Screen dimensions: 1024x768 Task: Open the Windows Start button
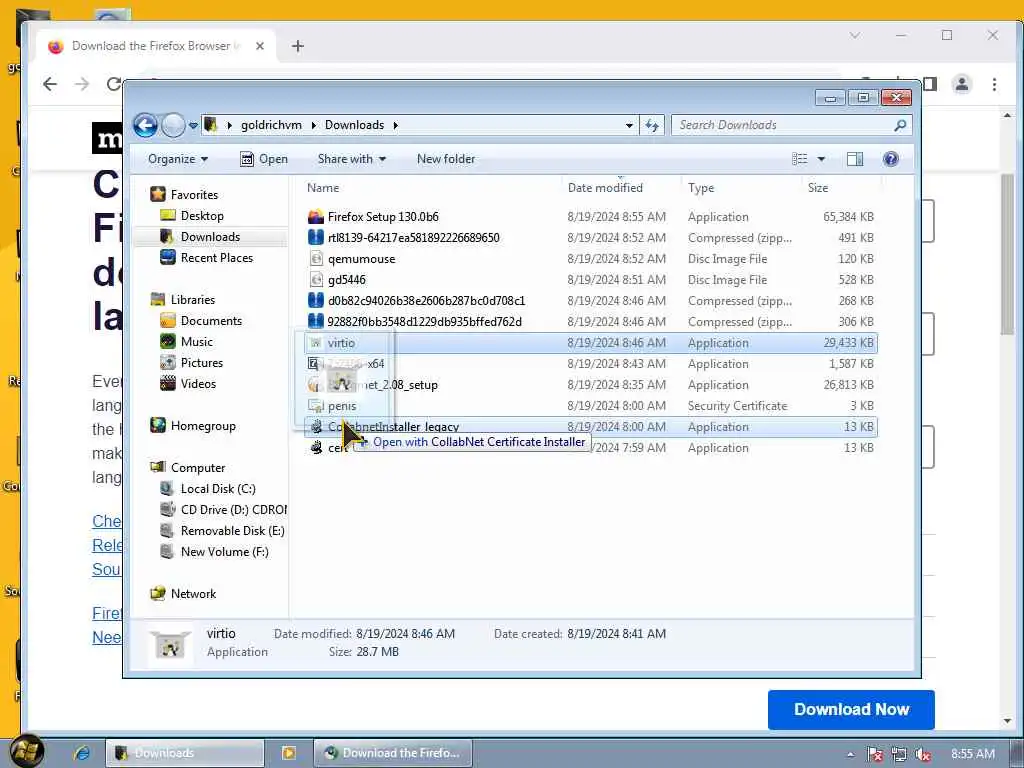point(26,752)
